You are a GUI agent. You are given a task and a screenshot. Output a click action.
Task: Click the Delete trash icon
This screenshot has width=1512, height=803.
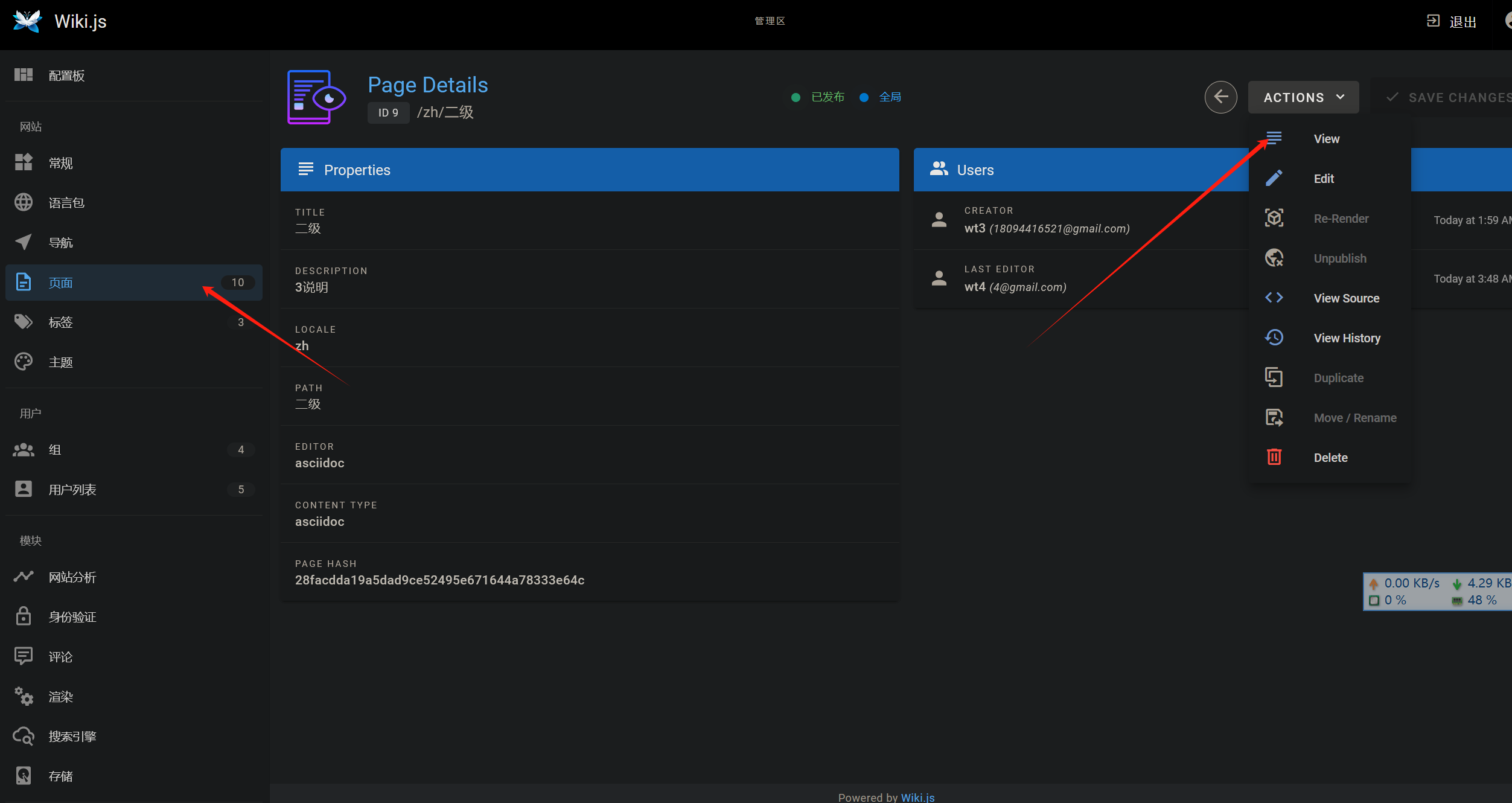(x=1274, y=457)
